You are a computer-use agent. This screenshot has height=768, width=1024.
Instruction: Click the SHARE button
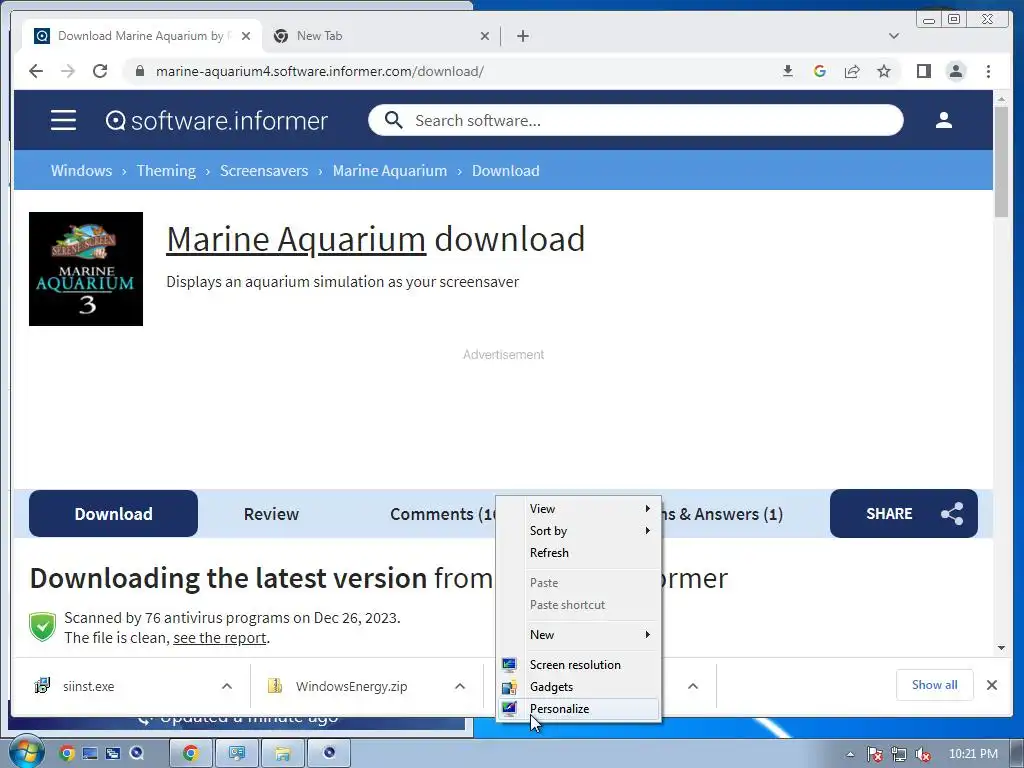tap(904, 514)
